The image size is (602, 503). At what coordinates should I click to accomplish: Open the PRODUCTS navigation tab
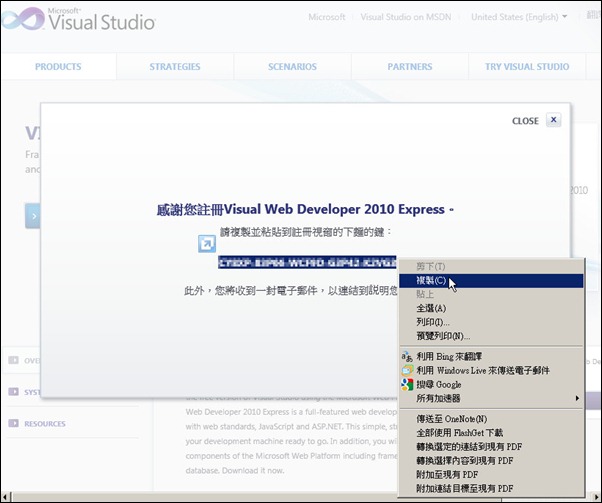[58, 66]
